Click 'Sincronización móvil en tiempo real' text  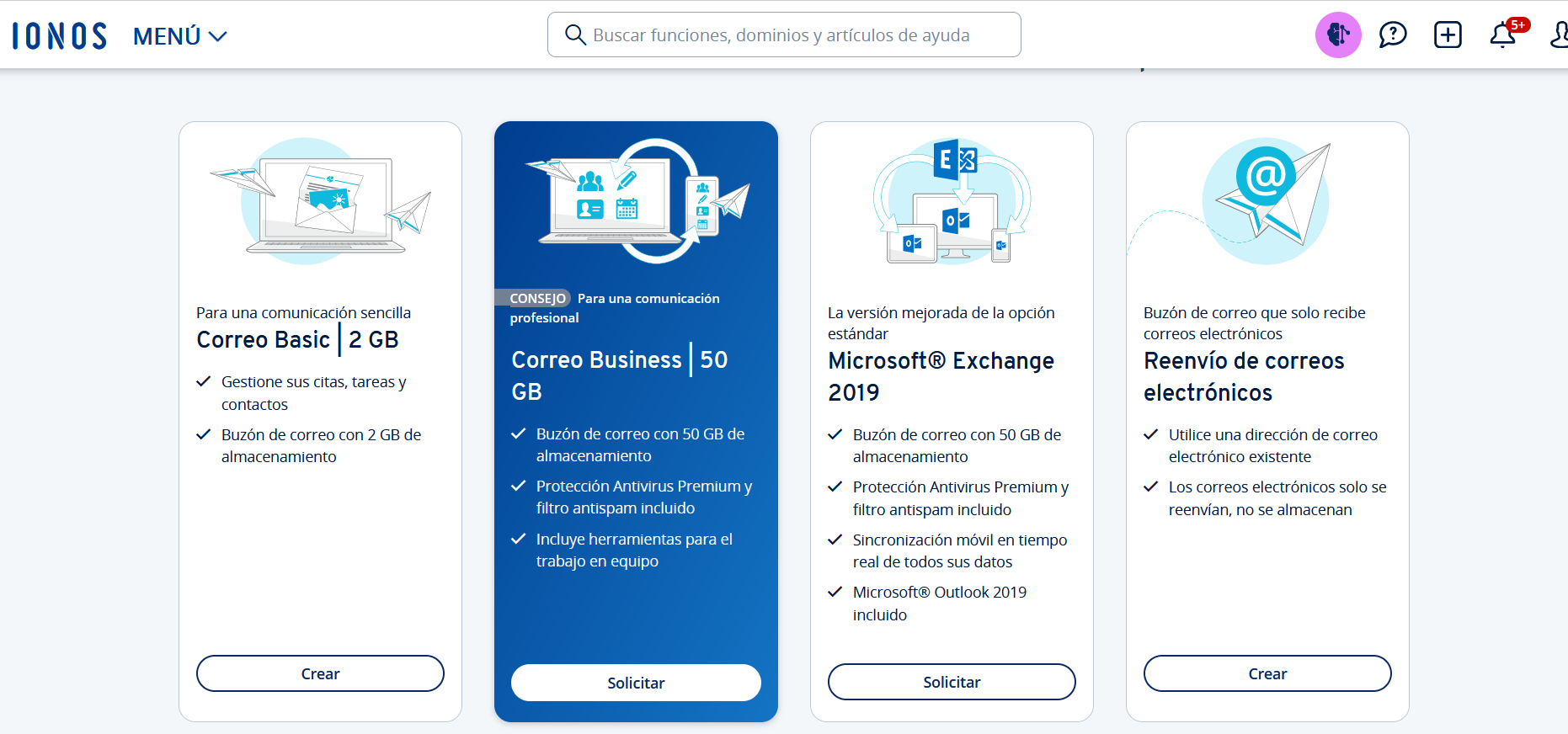tap(959, 550)
